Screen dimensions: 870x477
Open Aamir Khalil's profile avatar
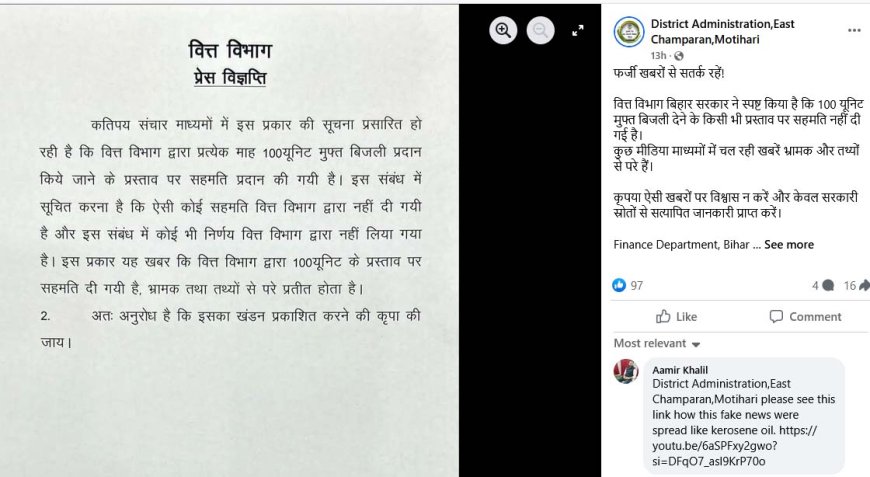(626, 372)
